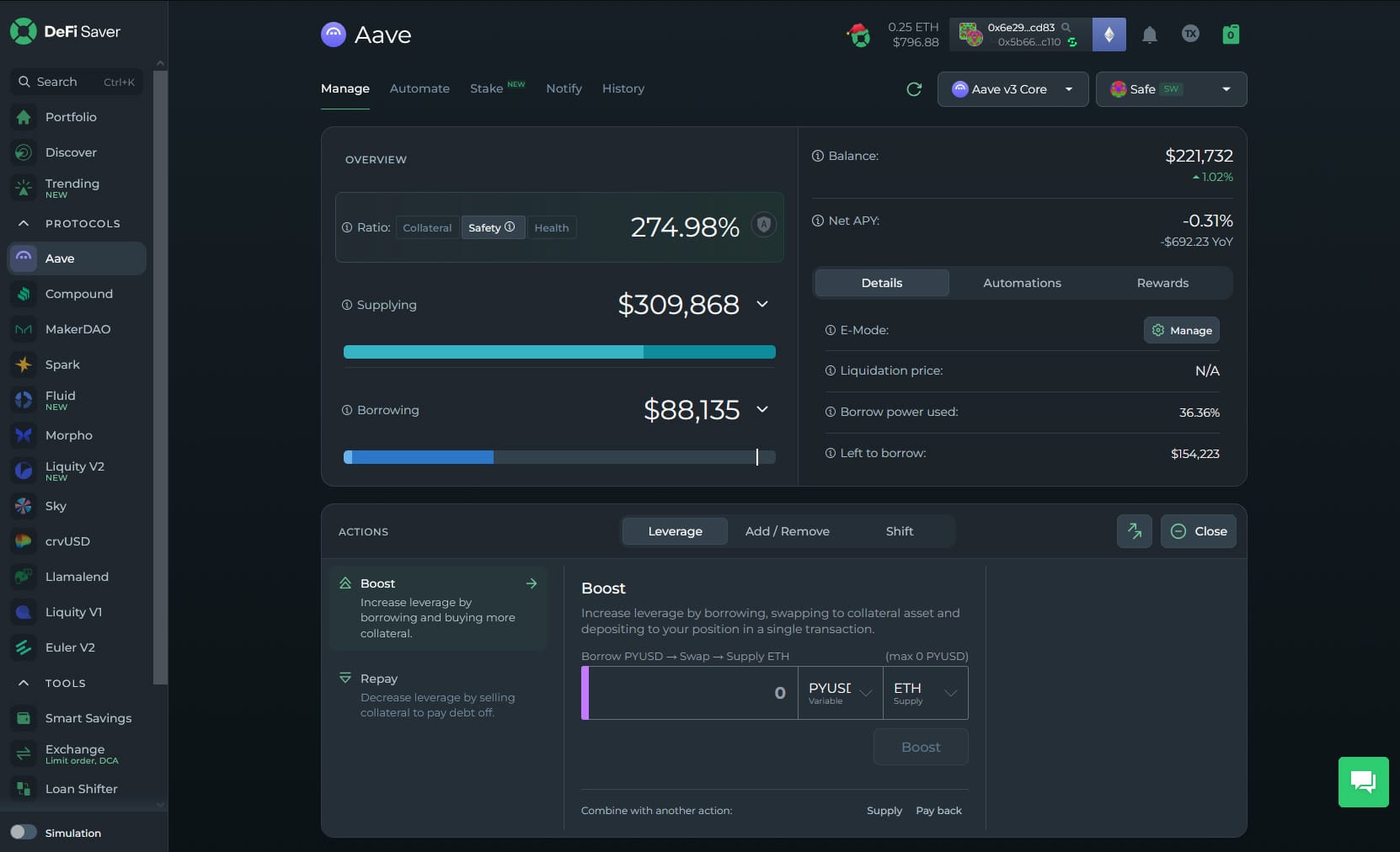This screenshot has height=852, width=1400.
Task: Switch ratio display to Health
Action: click(x=551, y=227)
